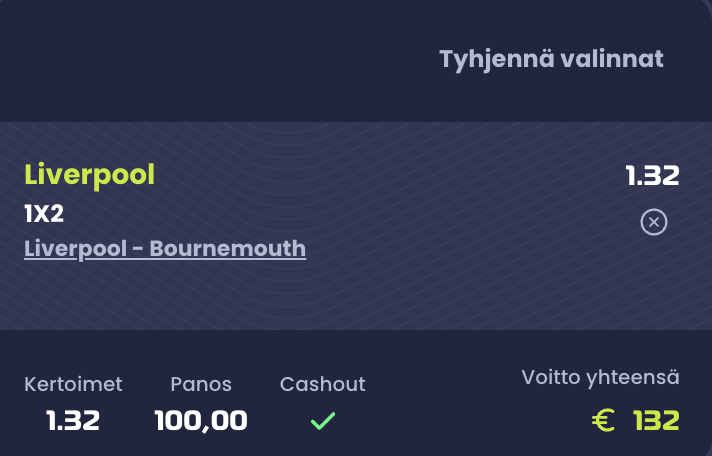Click the Voitto yhteensä label
The image size is (712, 456).
[x=600, y=377]
